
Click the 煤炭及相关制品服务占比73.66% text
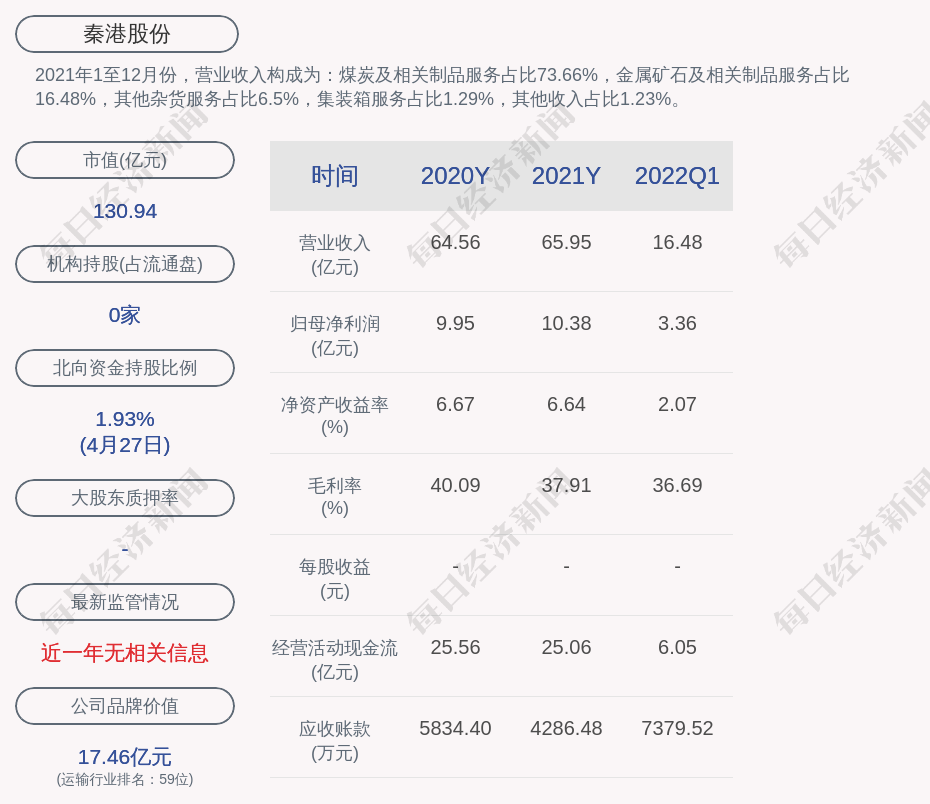click(469, 75)
